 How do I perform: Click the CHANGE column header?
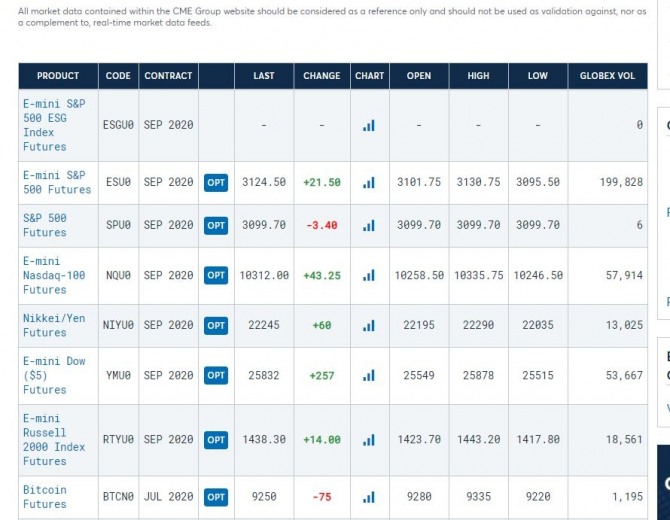[322, 76]
